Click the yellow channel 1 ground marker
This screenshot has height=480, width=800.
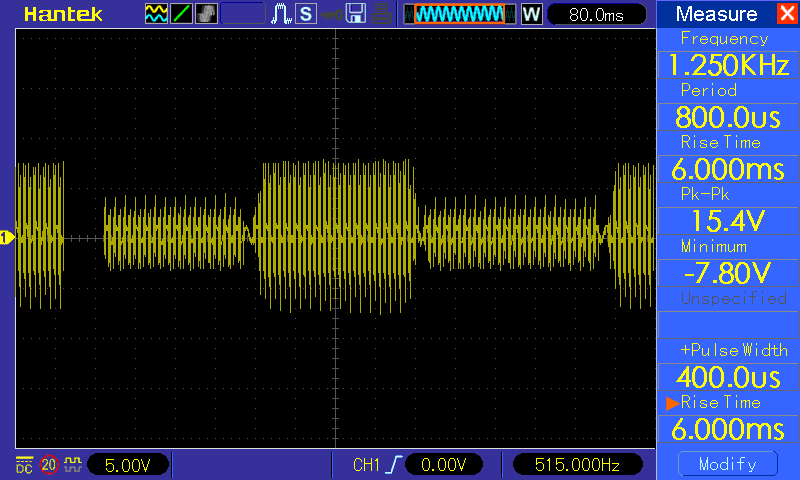click(x=7, y=238)
